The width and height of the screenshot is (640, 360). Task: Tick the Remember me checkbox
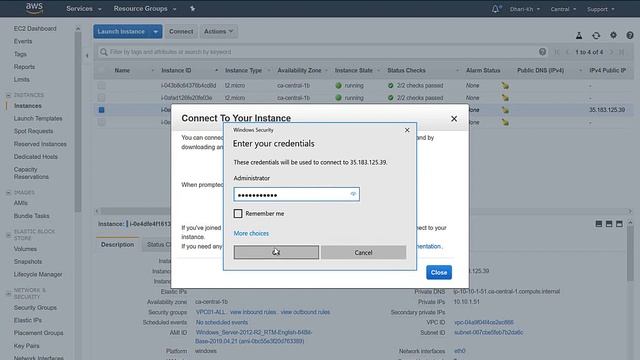click(x=238, y=213)
